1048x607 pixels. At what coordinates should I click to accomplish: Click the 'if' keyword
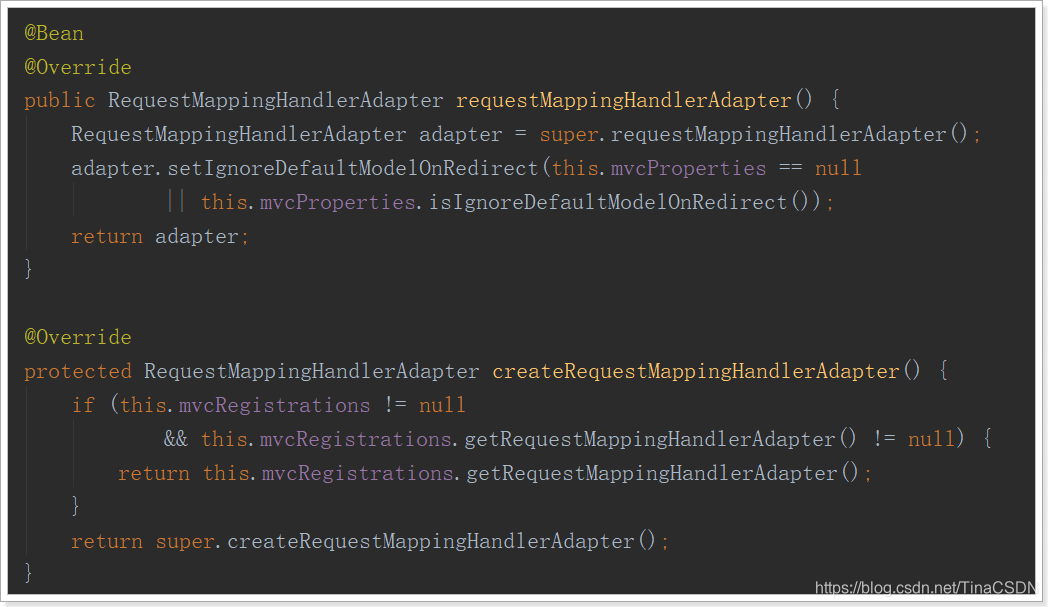click(x=84, y=406)
